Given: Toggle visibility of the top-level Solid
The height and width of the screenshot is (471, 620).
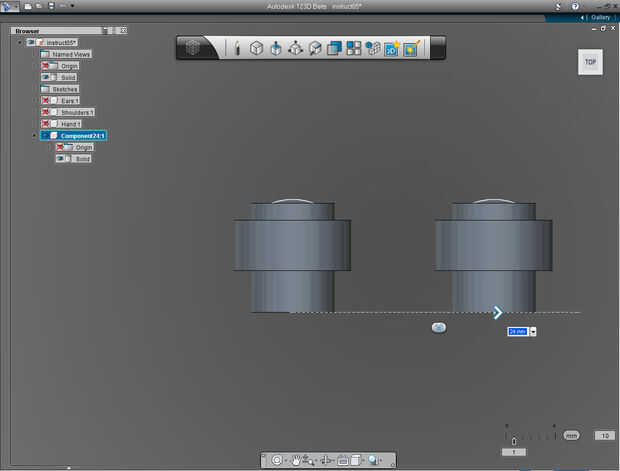Looking at the screenshot, I should click(x=45, y=77).
